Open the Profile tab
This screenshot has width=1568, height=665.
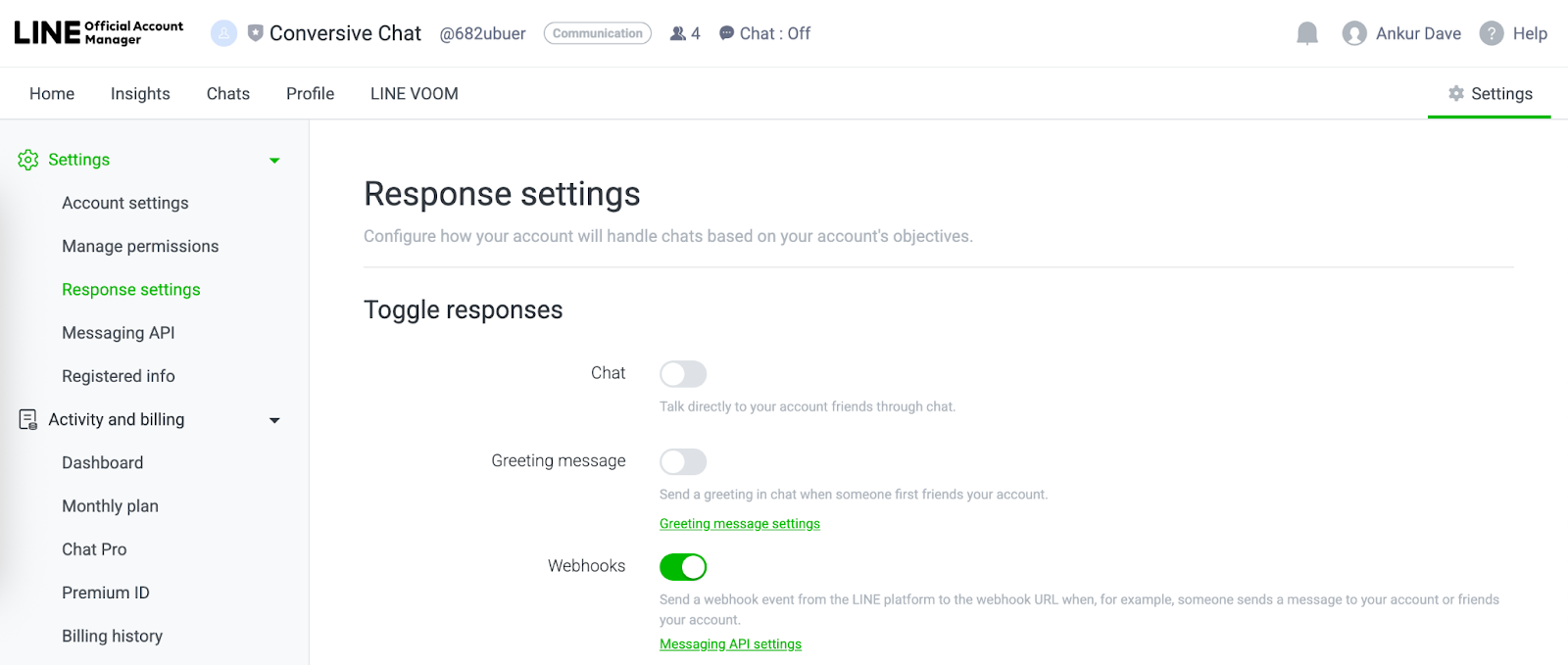click(x=310, y=93)
